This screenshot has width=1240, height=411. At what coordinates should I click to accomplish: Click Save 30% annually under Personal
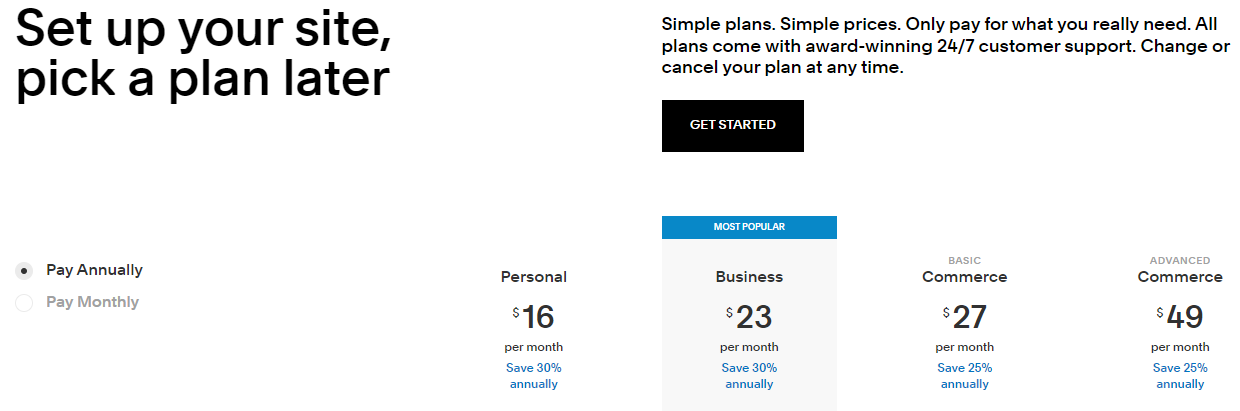[x=533, y=376]
